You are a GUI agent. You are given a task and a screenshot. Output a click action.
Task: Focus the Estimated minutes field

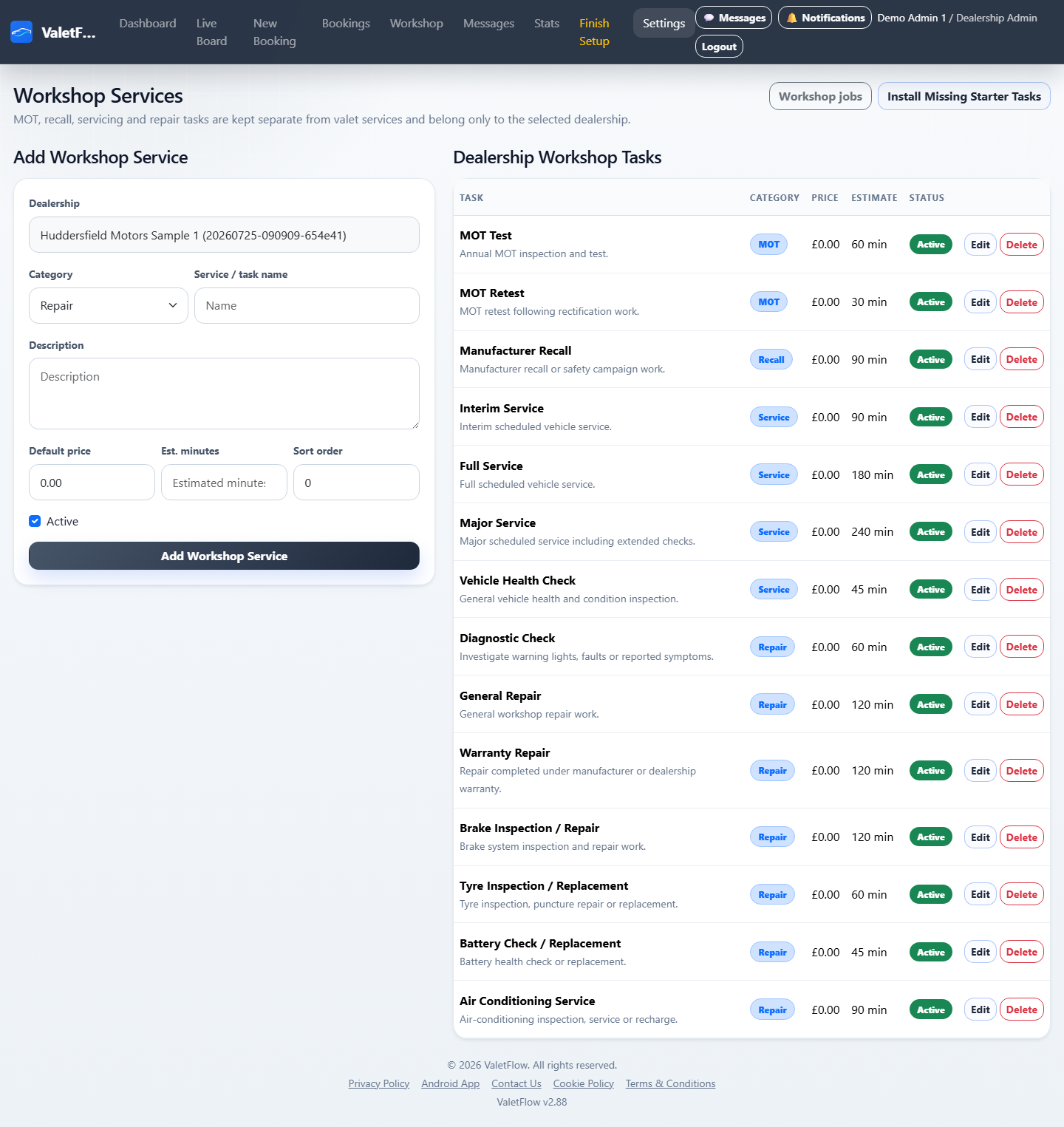(224, 483)
